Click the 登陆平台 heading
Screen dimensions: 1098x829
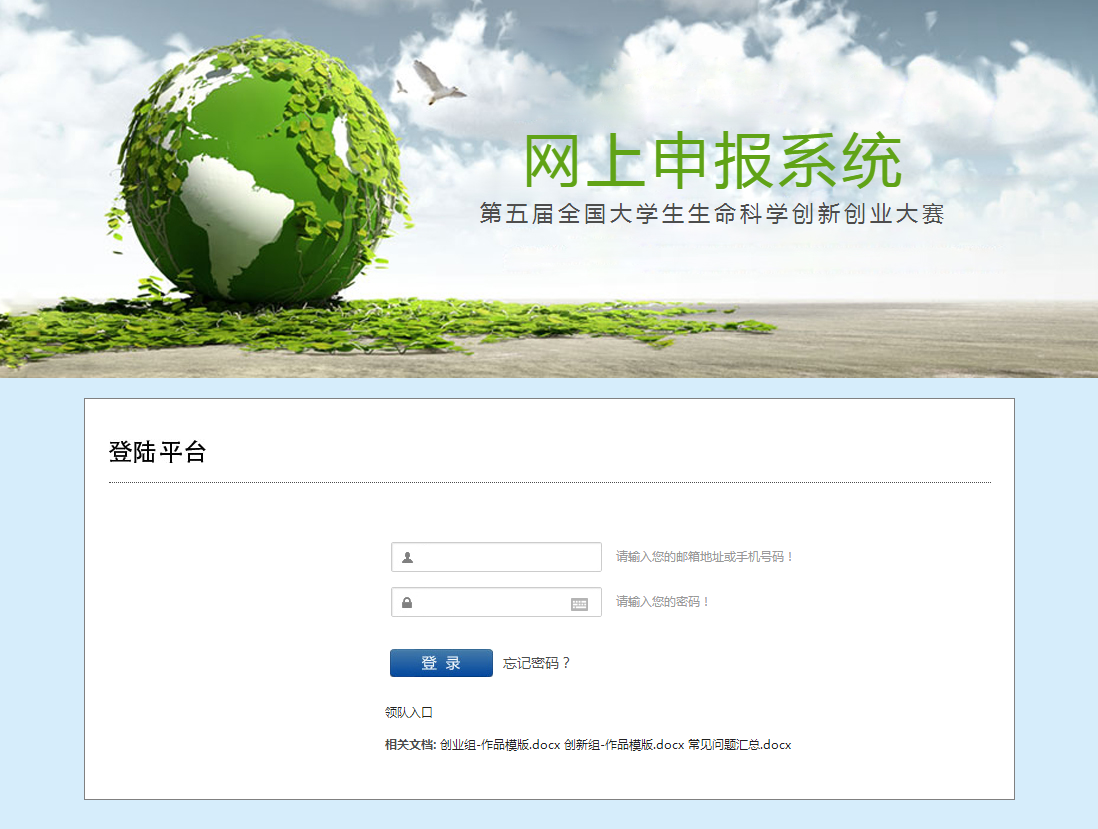pyautogui.click(x=157, y=452)
